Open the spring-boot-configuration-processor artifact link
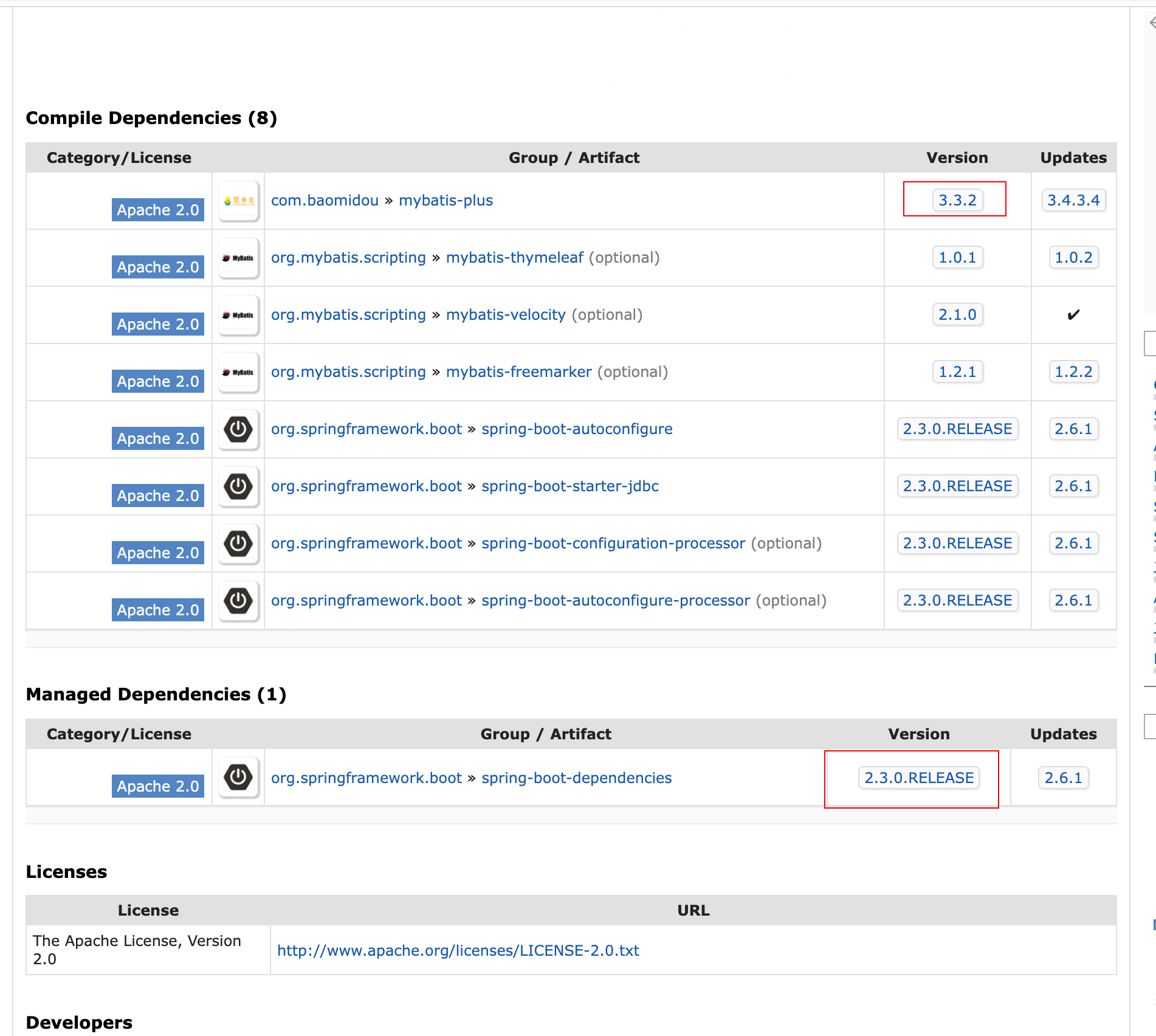This screenshot has width=1156, height=1036. coord(613,544)
